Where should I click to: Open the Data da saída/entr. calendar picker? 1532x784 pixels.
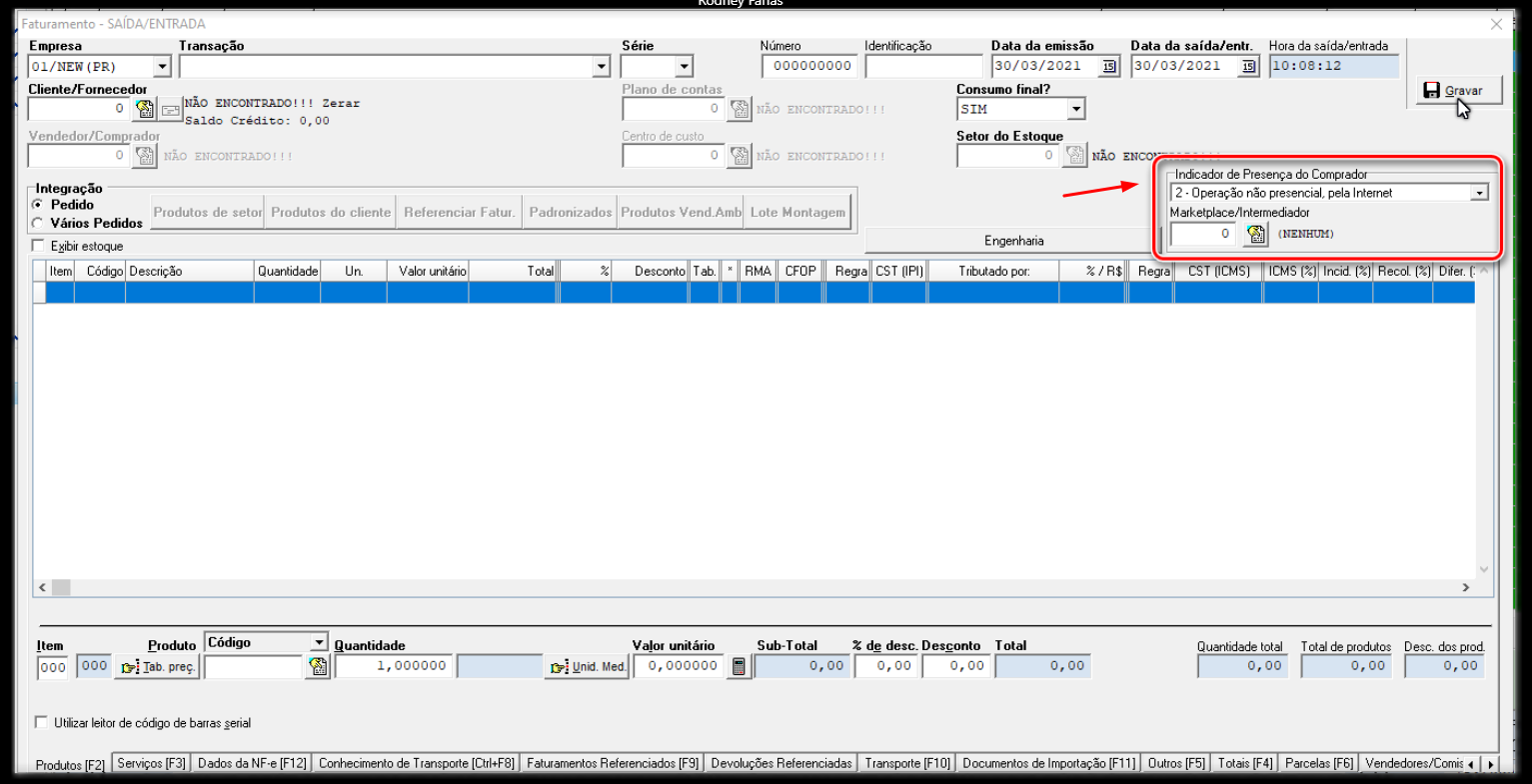[x=1248, y=67]
